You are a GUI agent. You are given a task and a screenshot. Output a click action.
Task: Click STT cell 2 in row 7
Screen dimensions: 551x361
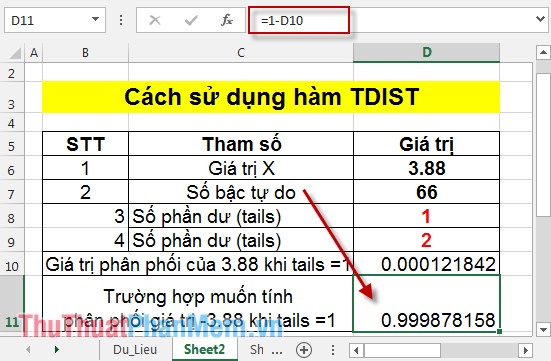click(x=85, y=192)
